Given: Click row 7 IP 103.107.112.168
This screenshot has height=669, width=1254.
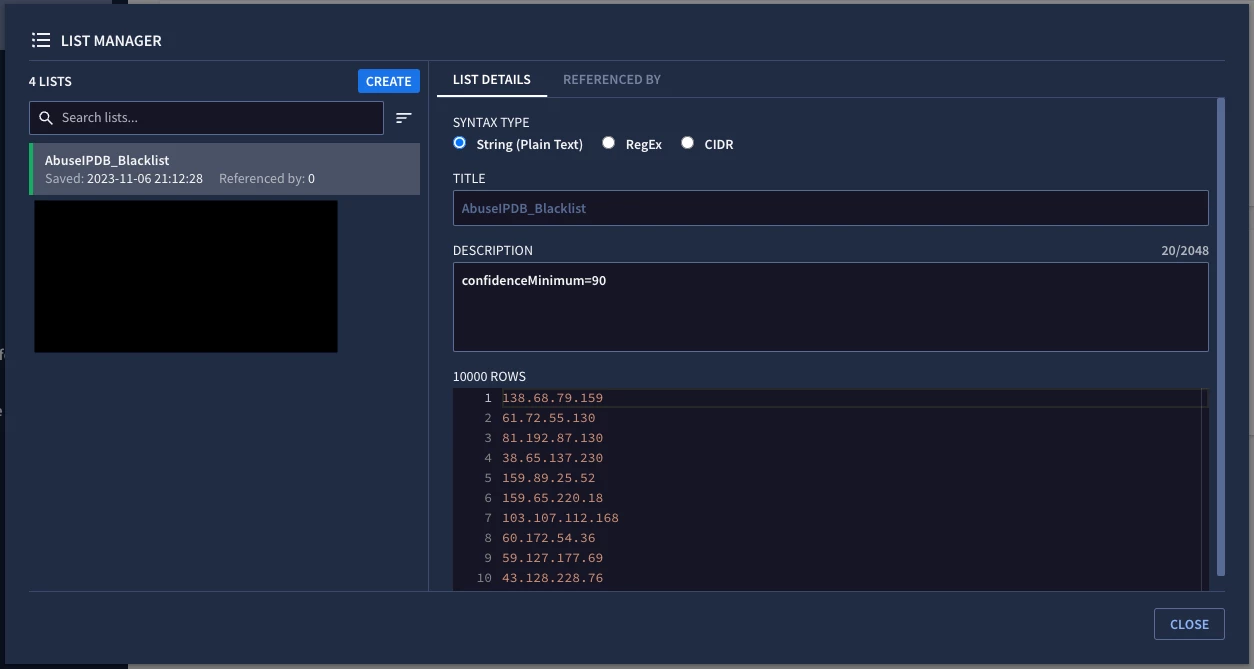Looking at the screenshot, I should pyautogui.click(x=561, y=518).
